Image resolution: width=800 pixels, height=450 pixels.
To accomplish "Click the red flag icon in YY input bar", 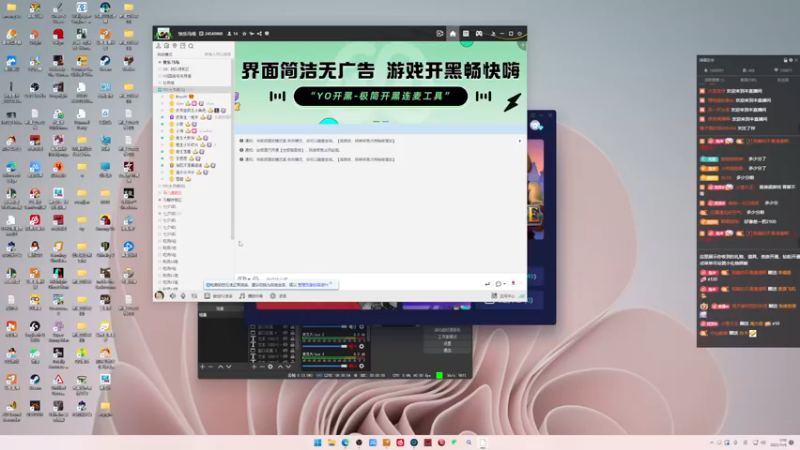I will click(514, 283).
